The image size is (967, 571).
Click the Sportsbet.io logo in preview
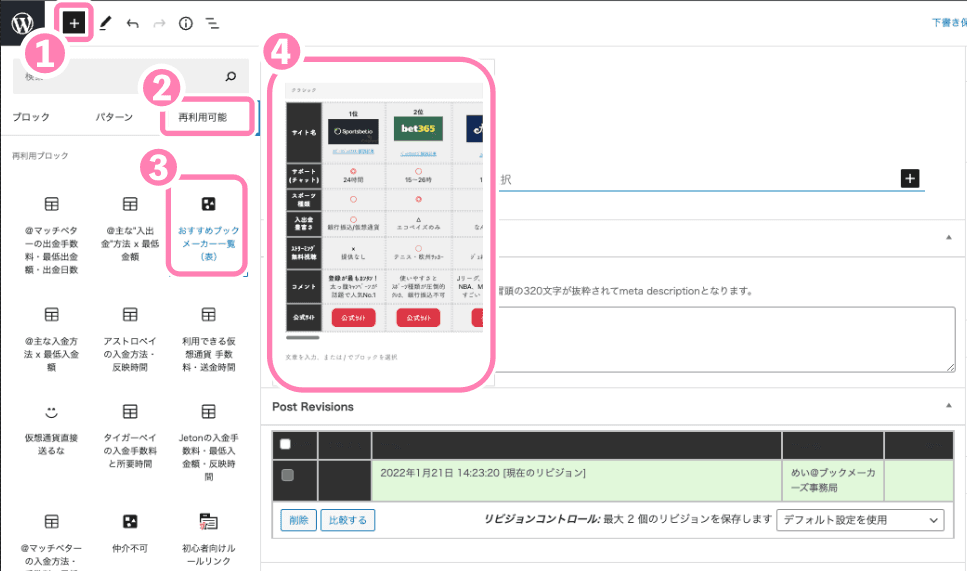(x=353, y=131)
